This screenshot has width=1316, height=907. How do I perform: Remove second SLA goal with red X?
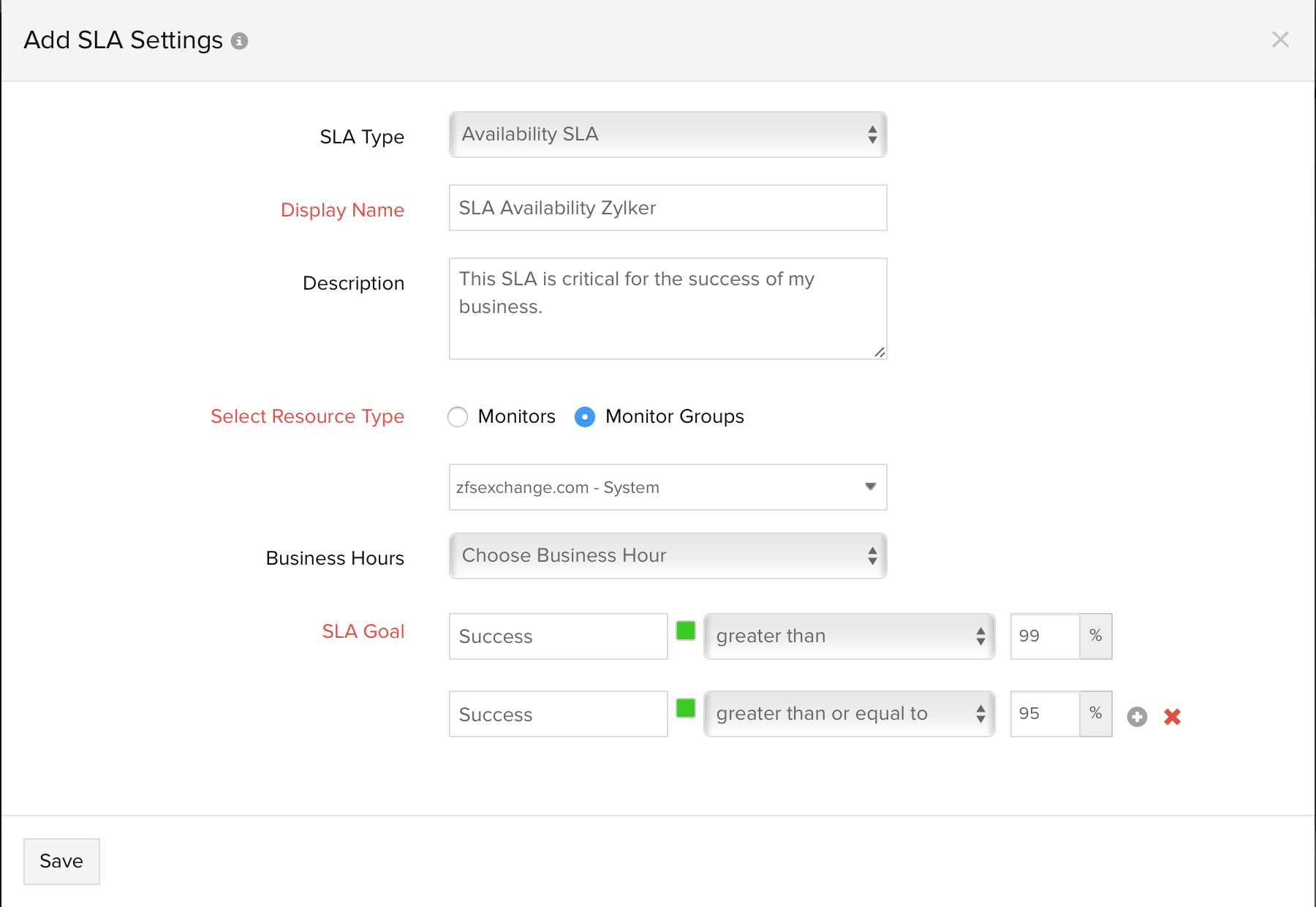point(1172,717)
